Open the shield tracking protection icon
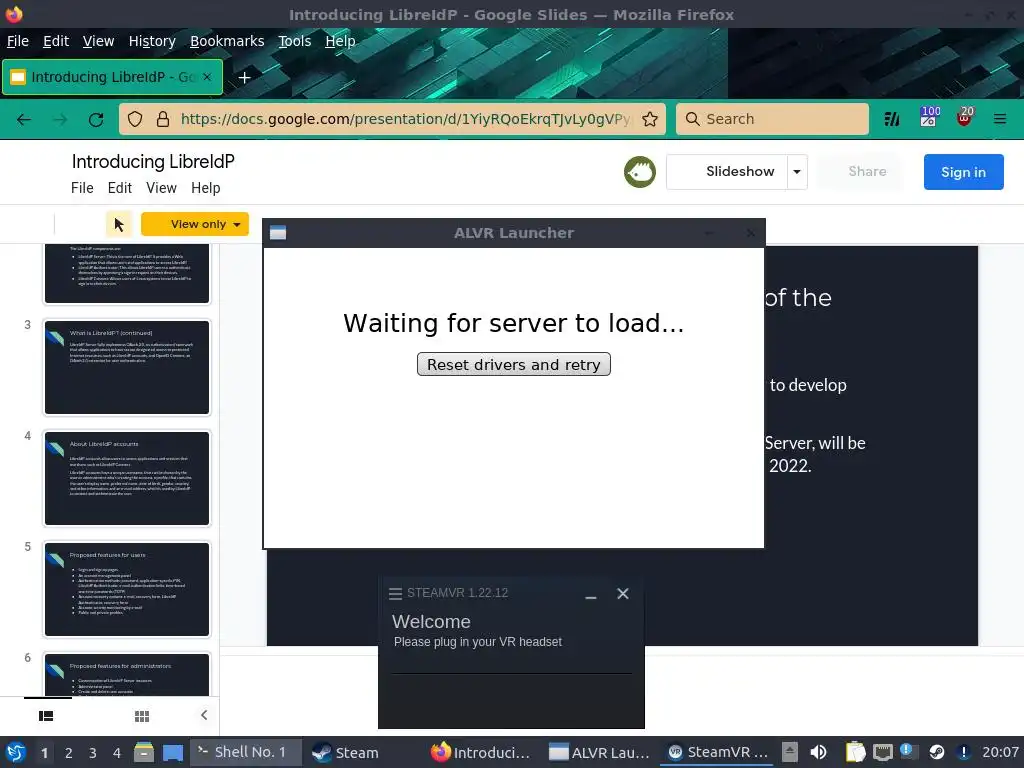 click(x=135, y=119)
